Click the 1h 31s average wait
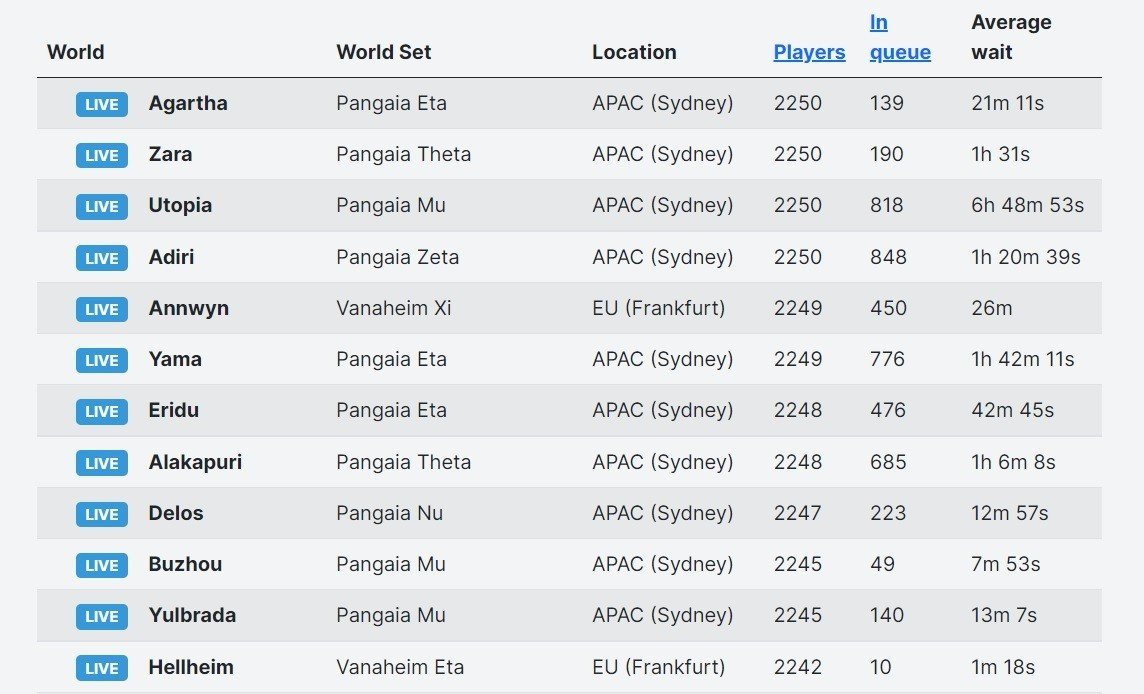This screenshot has height=694, width=1144. point(1000,155)
